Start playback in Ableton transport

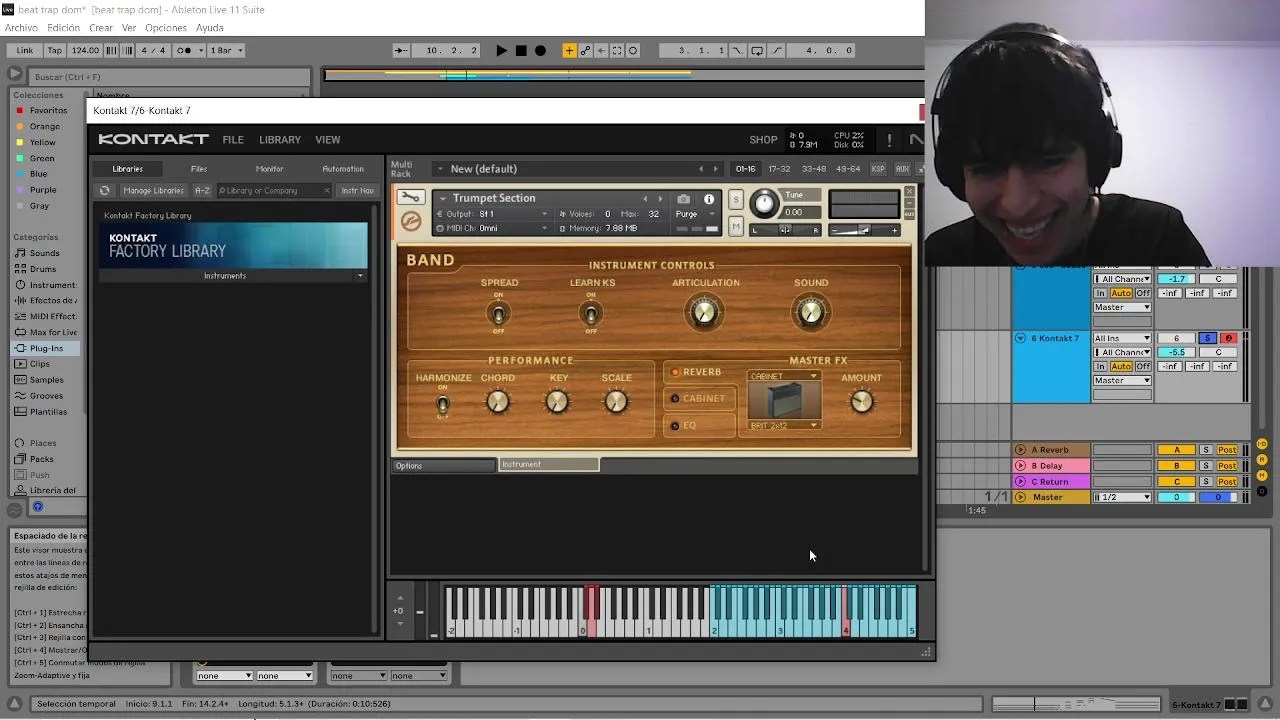click(501, 50)
